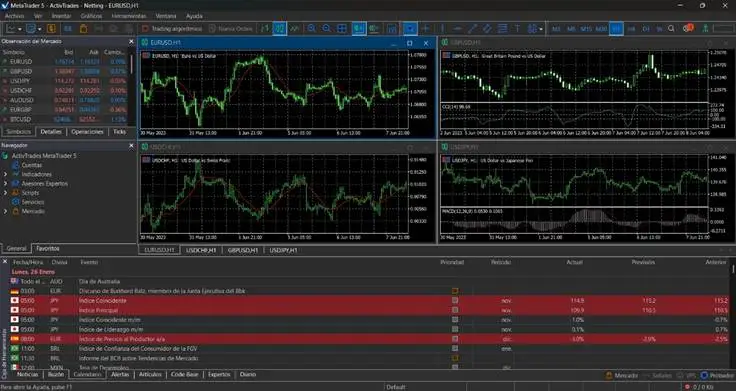Expand Scripts in the Navegador tree
Screen dimensions: 736x391
point(6,192)
